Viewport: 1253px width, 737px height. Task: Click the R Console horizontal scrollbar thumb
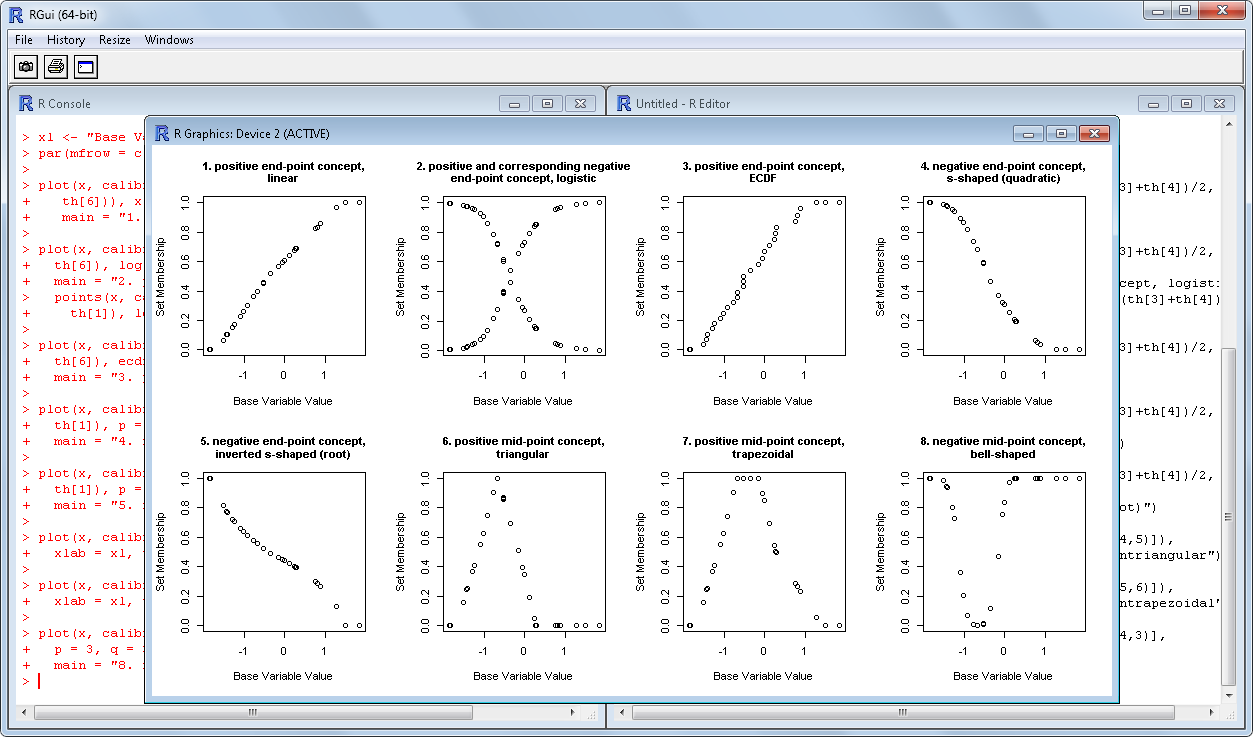[x=253, y=713]
